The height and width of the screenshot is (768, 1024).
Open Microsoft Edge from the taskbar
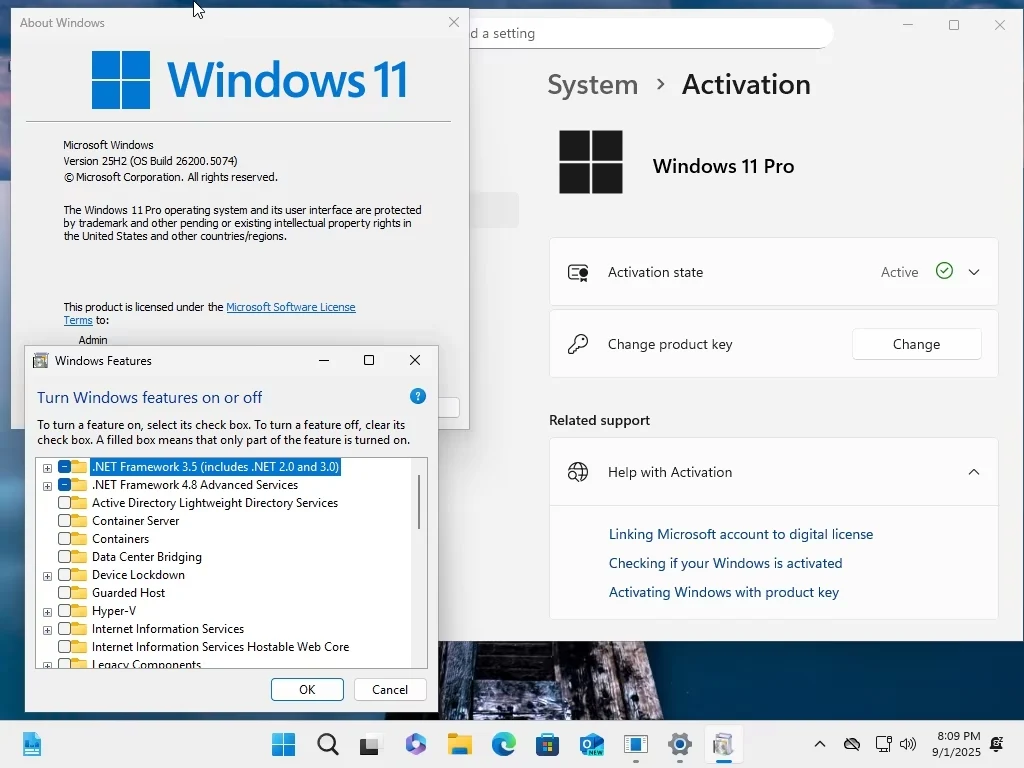[x=503, y=744]
